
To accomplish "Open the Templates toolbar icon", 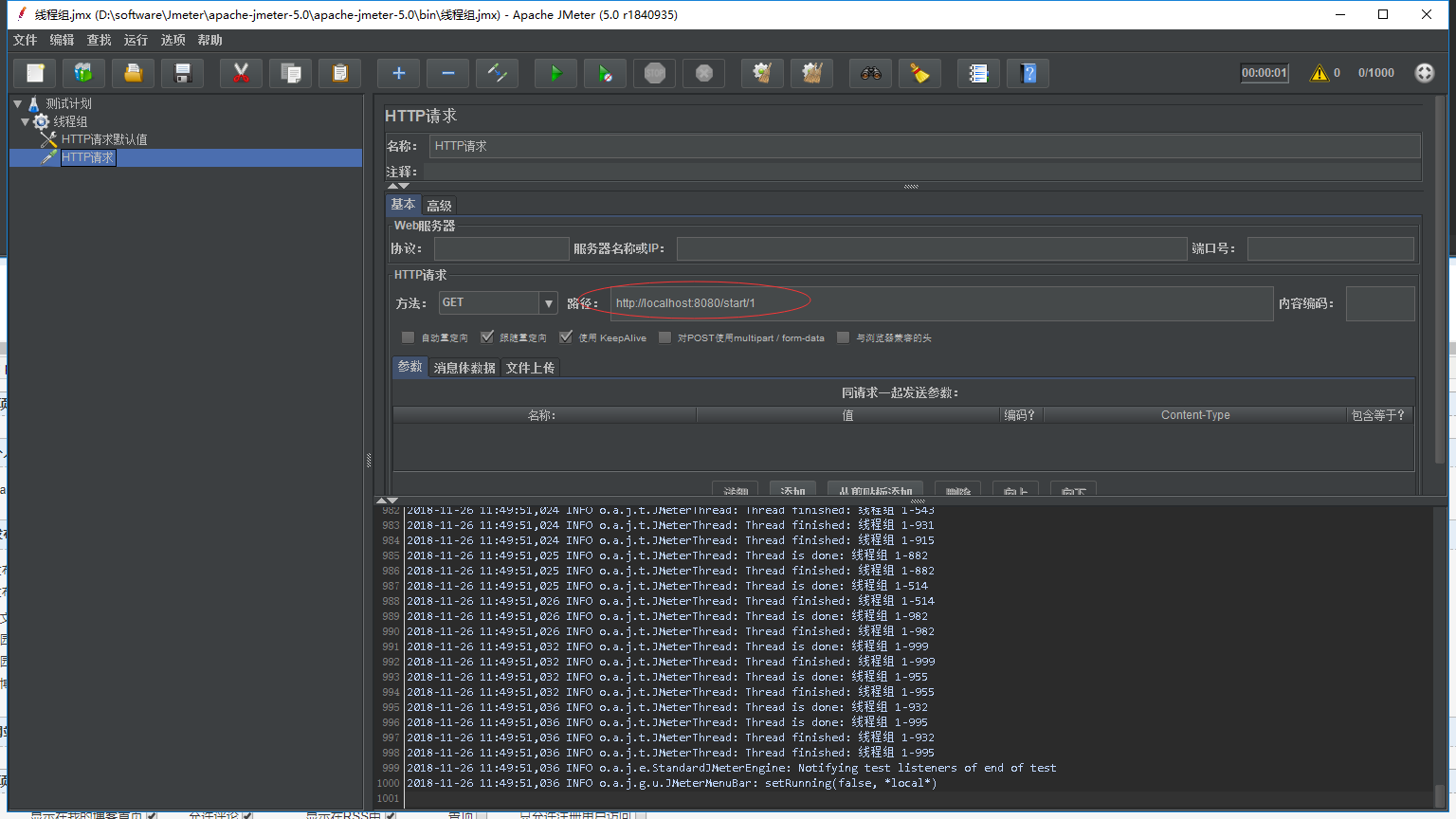I will point(84,73).
